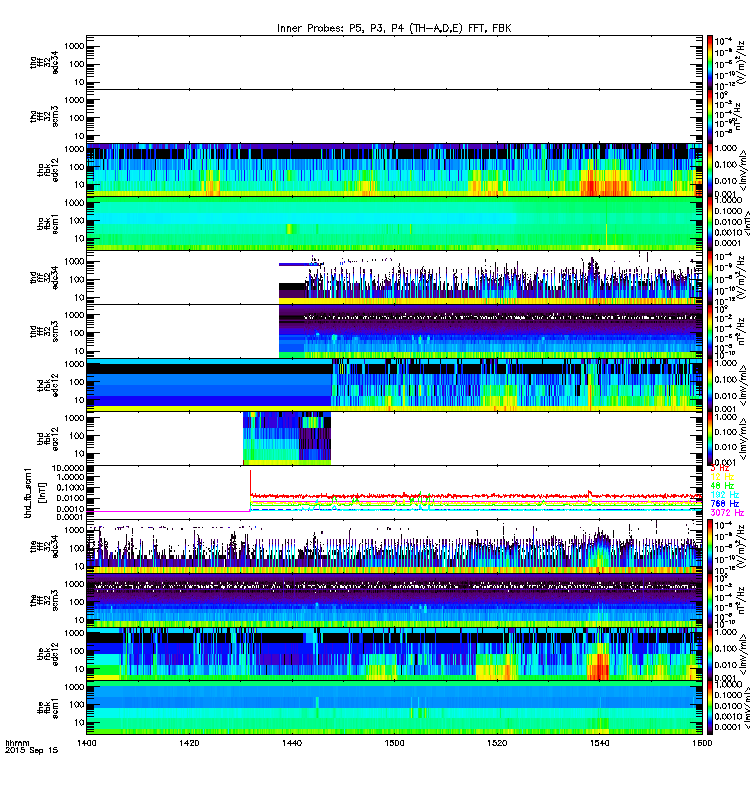
Task: Click the 'thd fbk eac12' panel label
Action: pyautogui.click(x=48, y=439)
